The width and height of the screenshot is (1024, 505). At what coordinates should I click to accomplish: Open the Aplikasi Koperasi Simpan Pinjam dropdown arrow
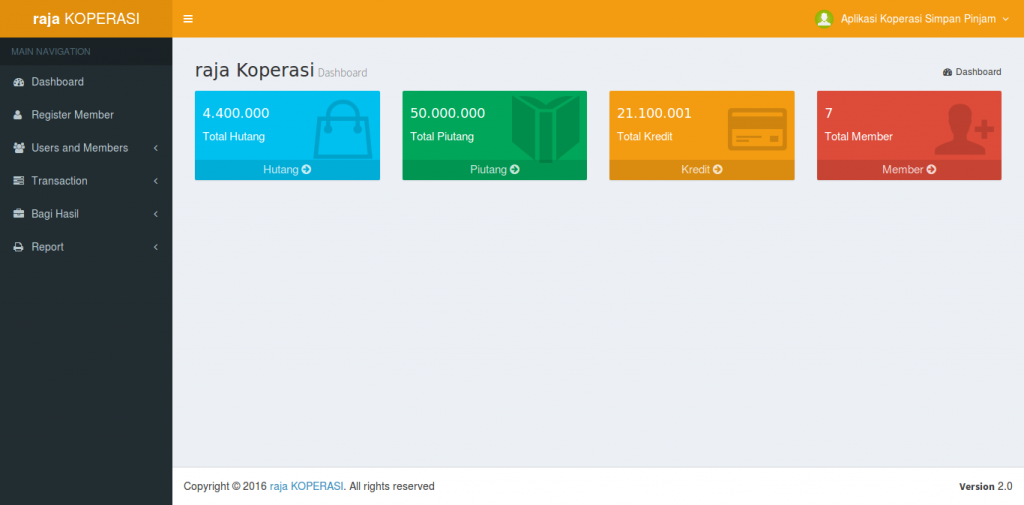pyautogui.click(x=1006, y=19)
